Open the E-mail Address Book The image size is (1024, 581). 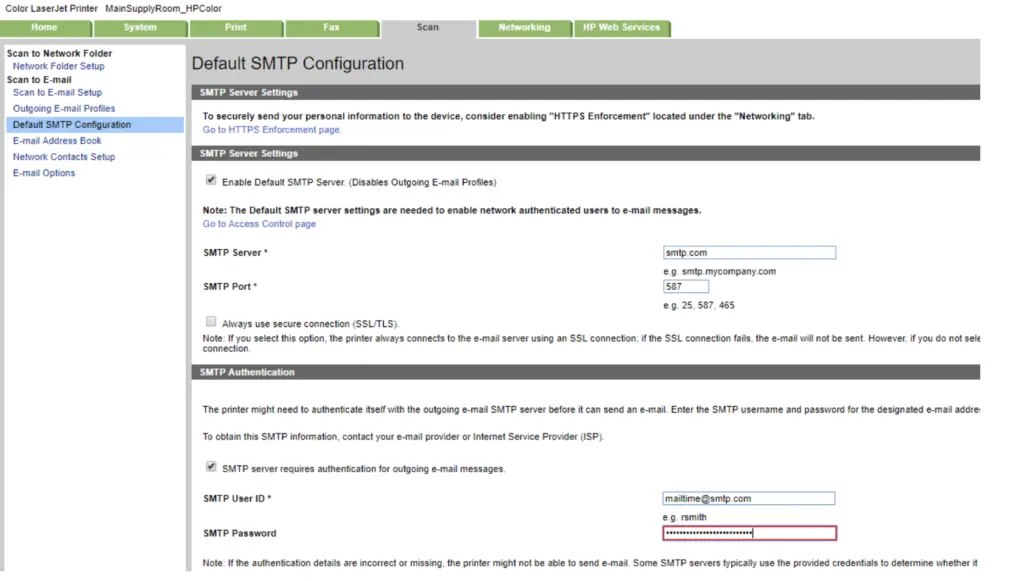58,140
